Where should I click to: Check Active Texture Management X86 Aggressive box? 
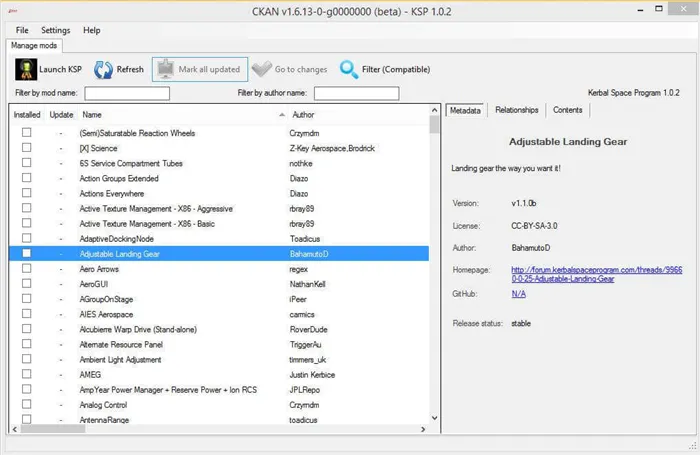[27, 209]
